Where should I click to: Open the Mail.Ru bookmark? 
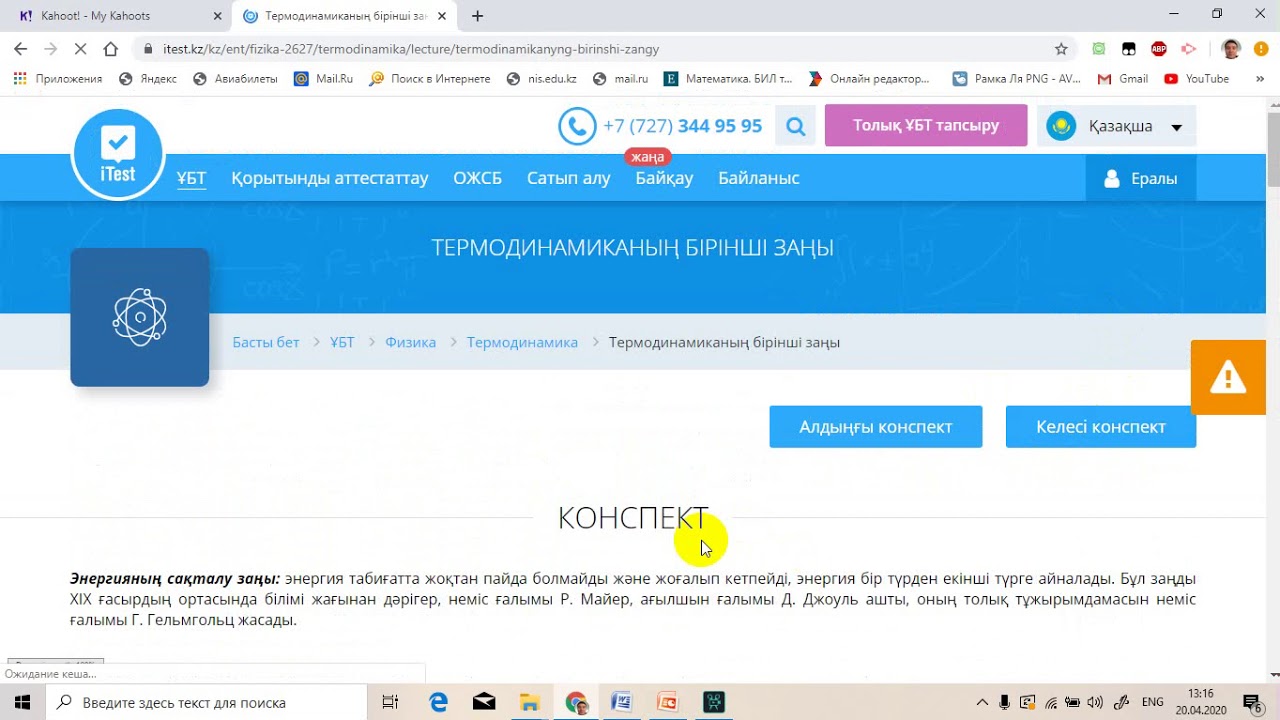[x=324, y=79]
